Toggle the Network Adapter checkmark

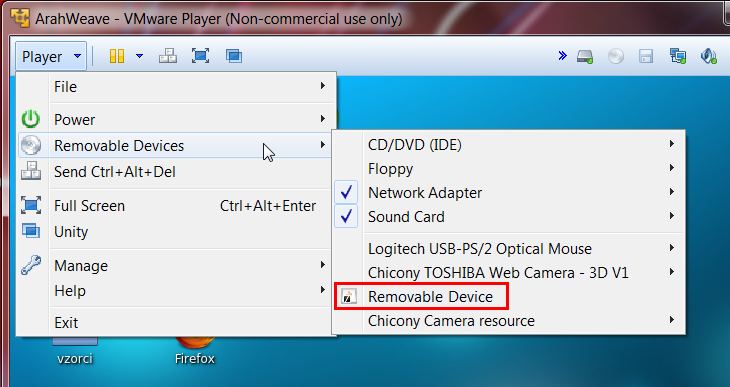point(346,192)
